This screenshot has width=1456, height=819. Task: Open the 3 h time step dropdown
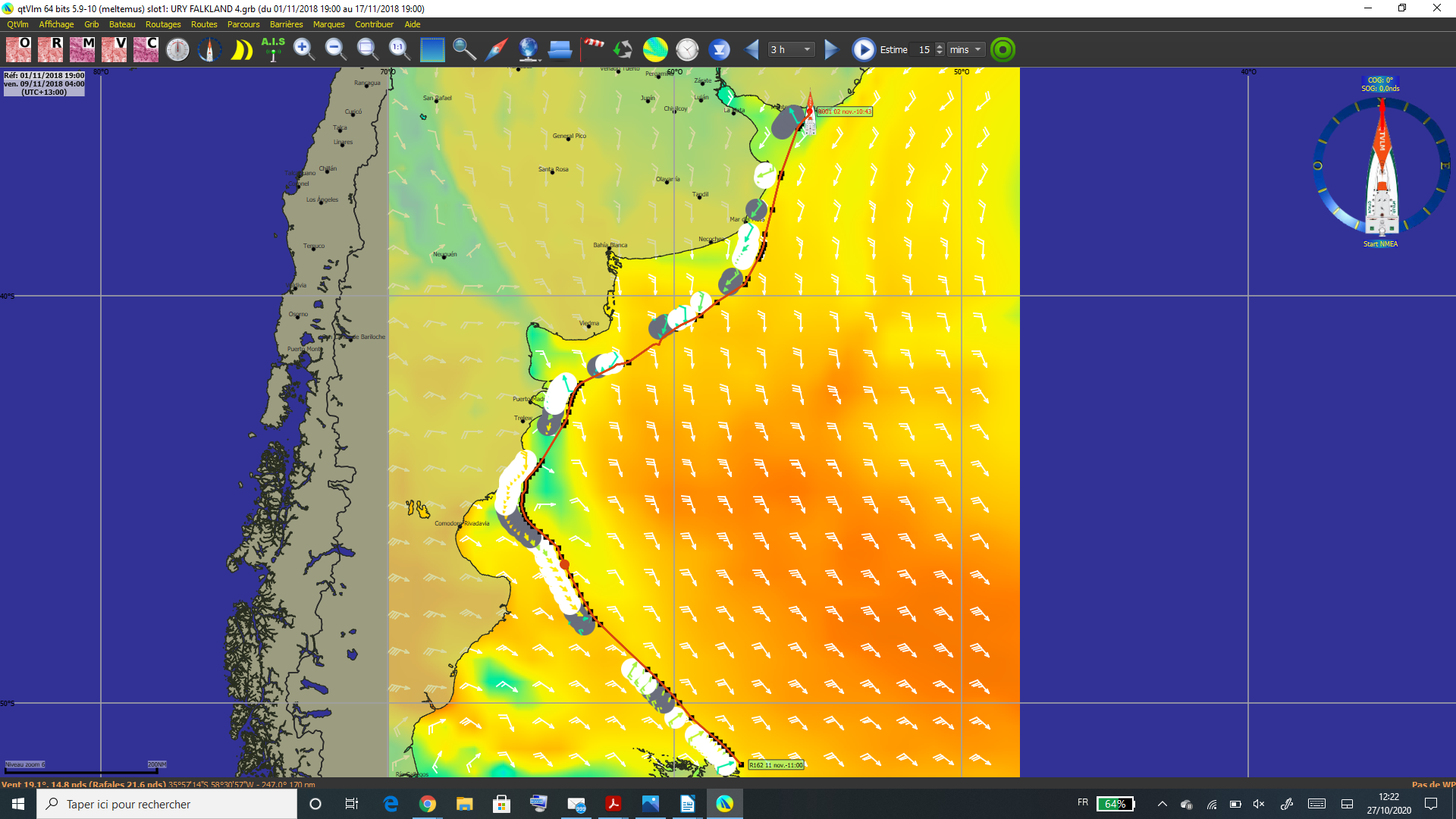tap(791, 49)
